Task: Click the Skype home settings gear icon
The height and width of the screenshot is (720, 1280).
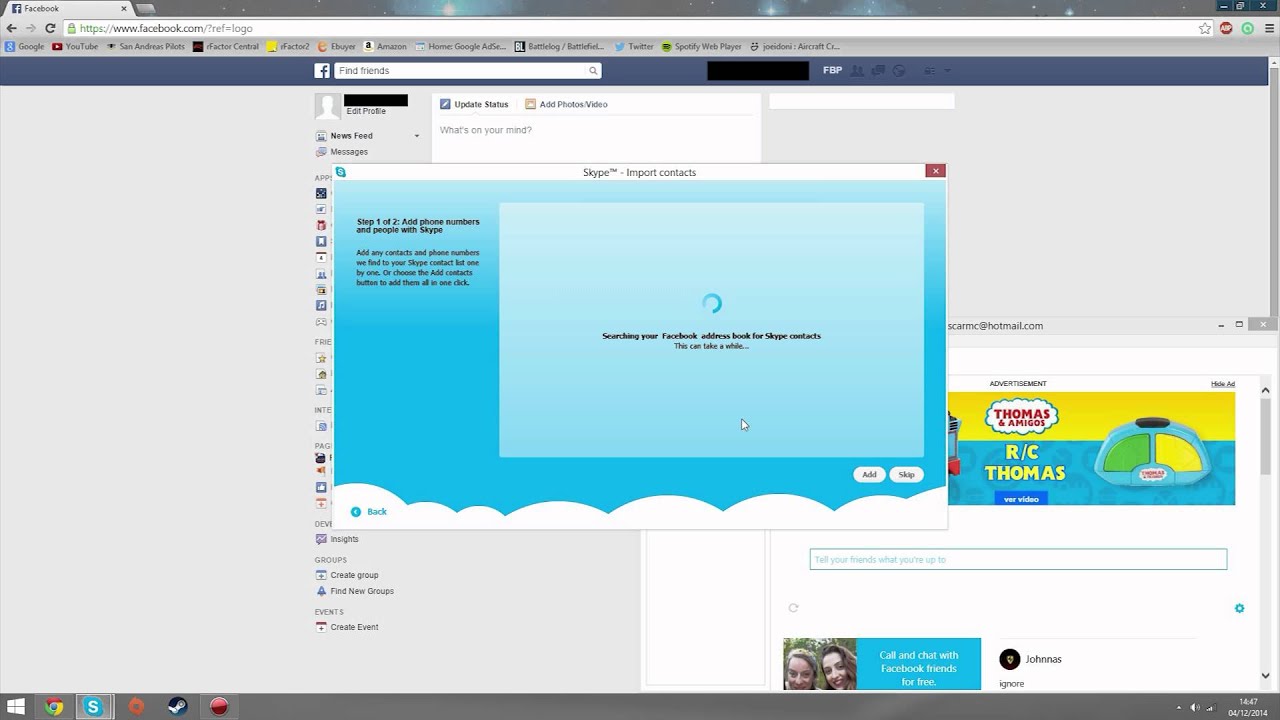Action: [1239, 608]
